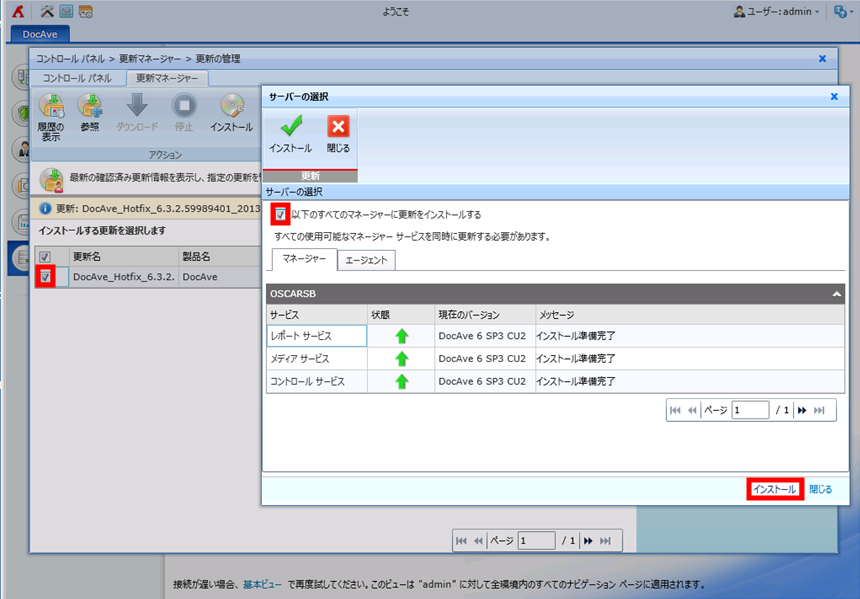The height and width of the screenshot is (599, 860).
Task: Open the job schedule calendar icon
Action: click(86, 11)
